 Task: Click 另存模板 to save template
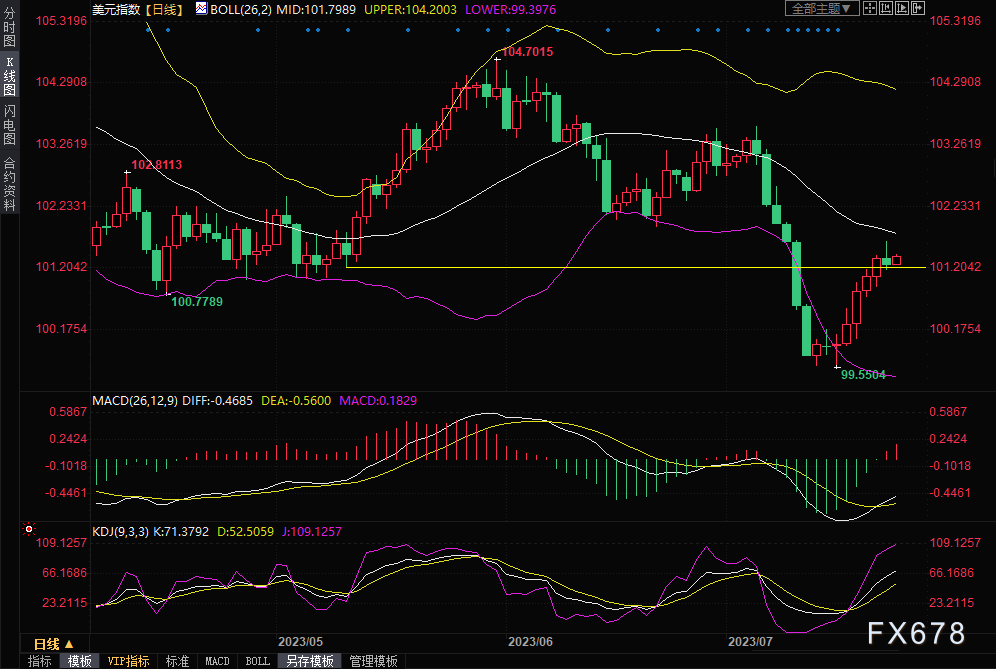pos(309,661)
